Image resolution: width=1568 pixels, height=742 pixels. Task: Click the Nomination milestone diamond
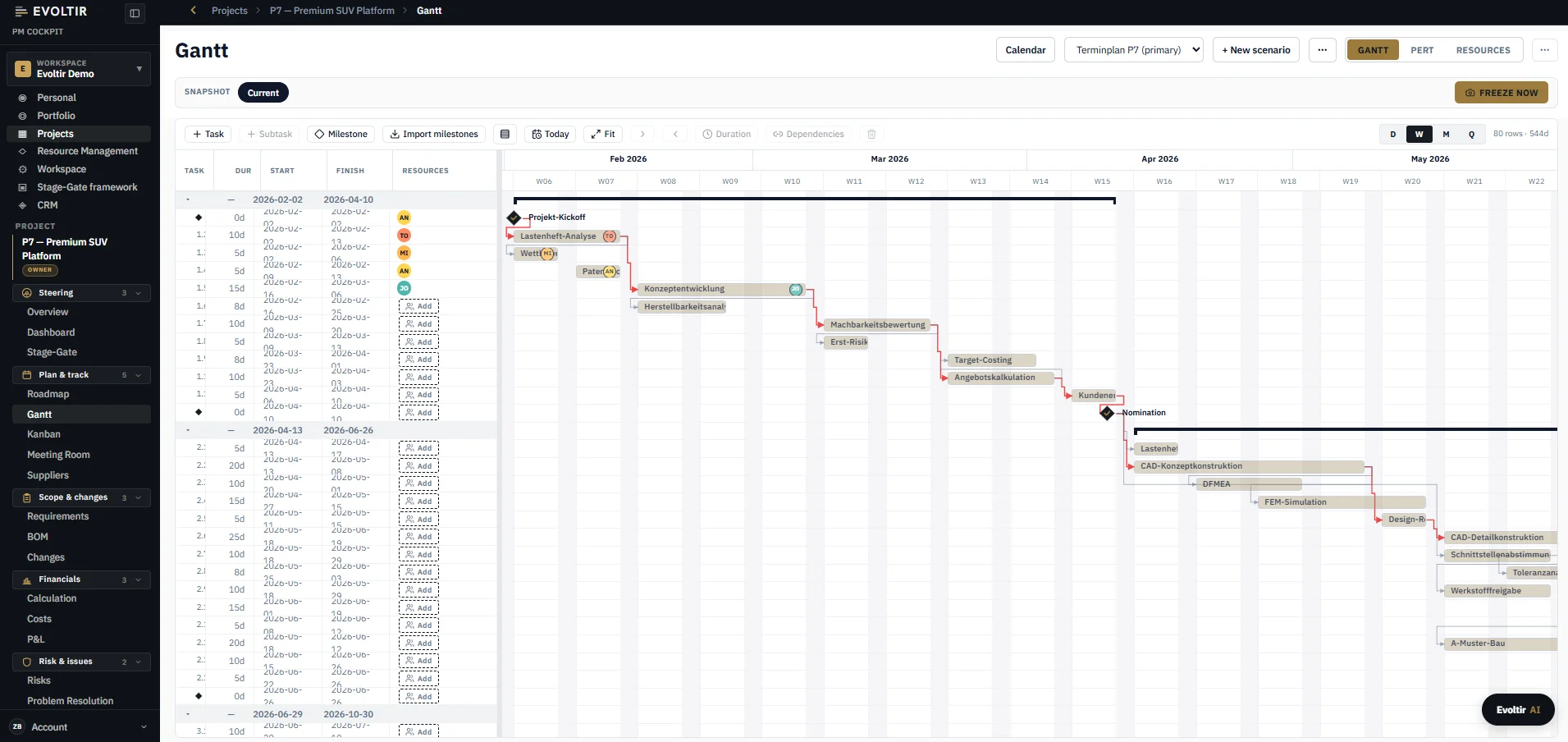coord(1107,413)
